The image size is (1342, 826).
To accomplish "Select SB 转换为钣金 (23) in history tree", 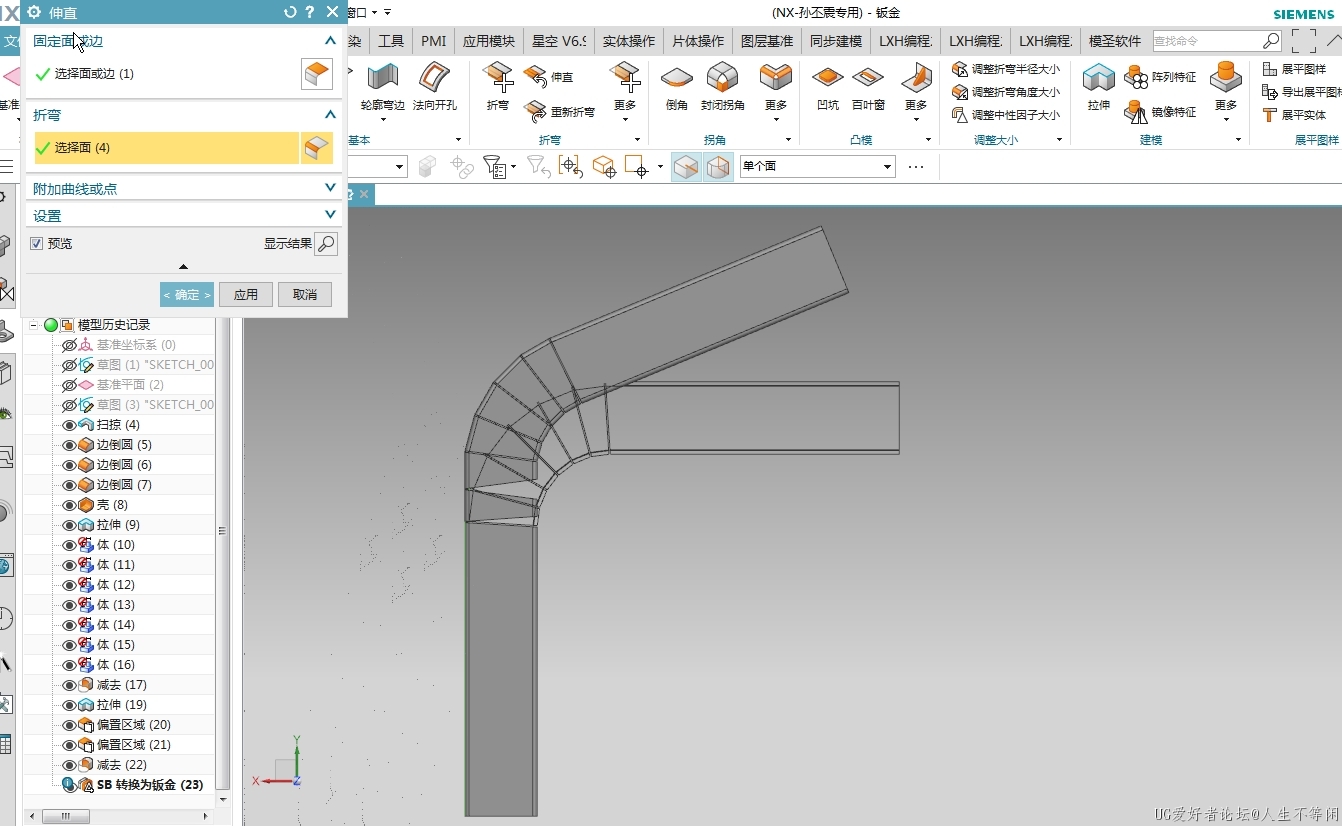I will coord(150,785).
